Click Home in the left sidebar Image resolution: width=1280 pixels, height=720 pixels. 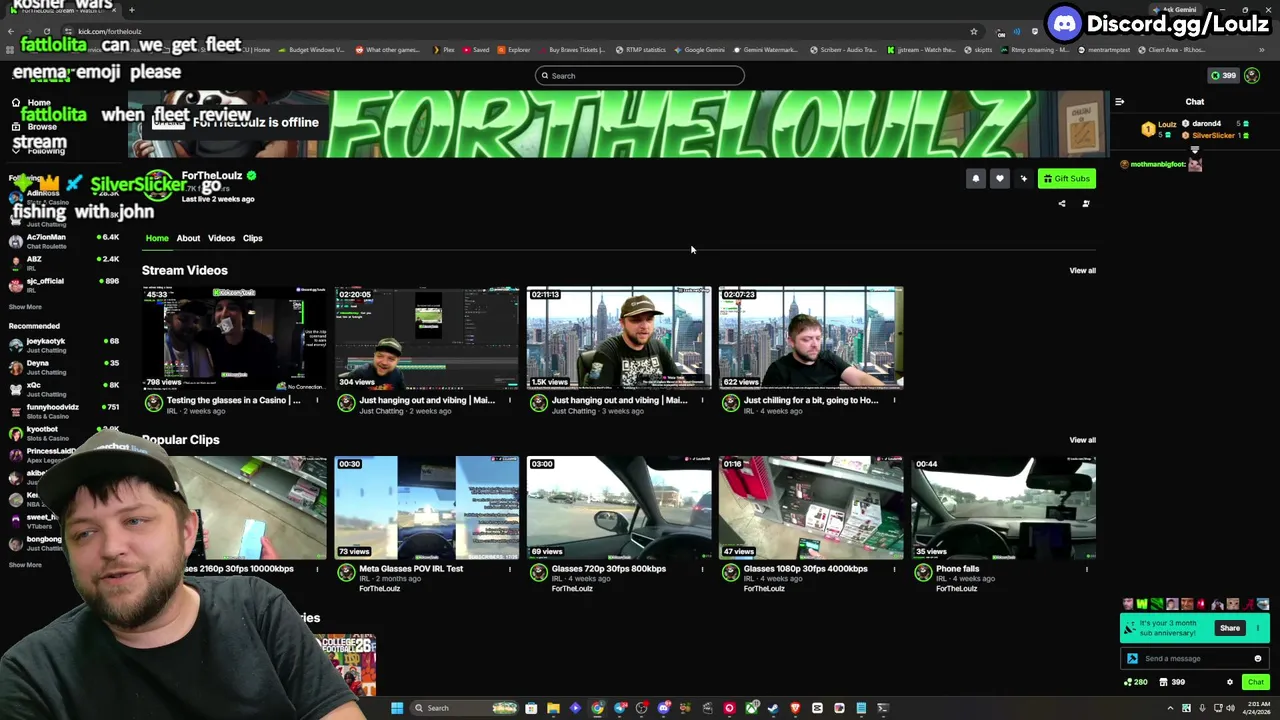coord(39,103)
